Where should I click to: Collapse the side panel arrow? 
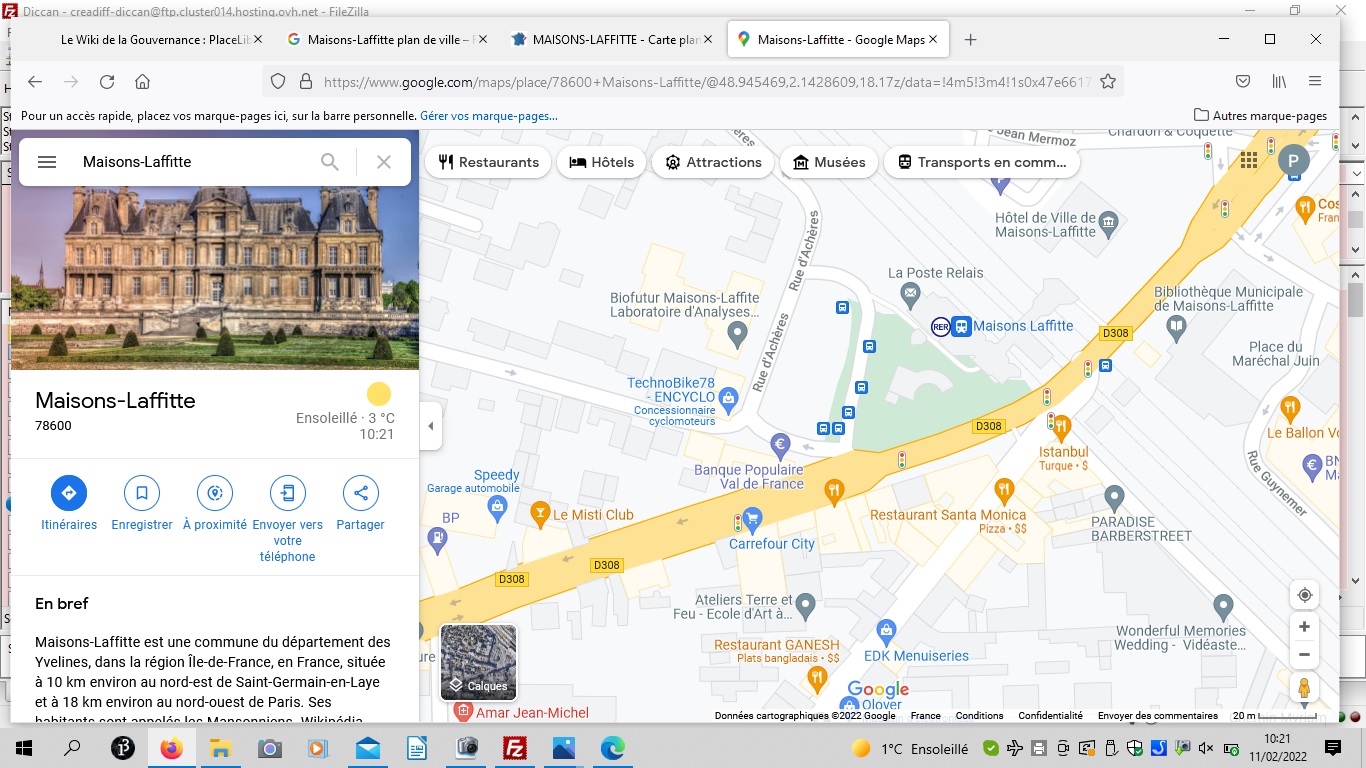pyautogui.click(x=431, y=426)
